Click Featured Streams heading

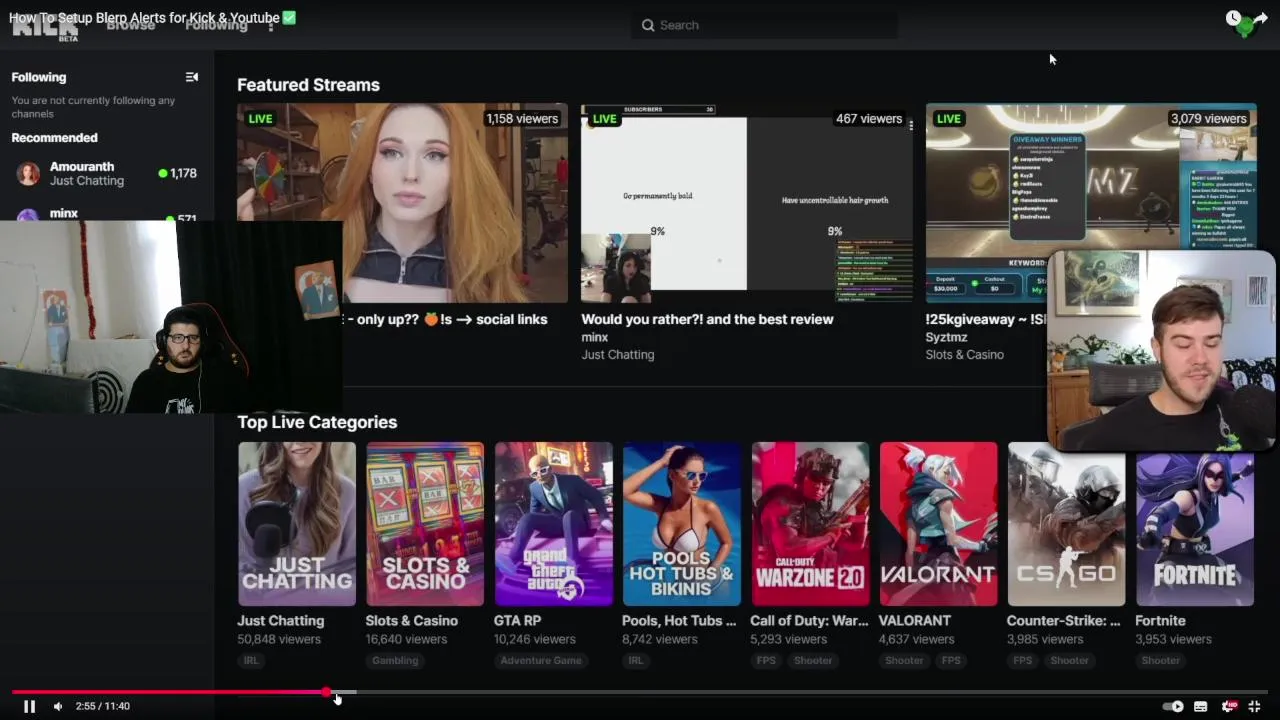pos(308,85)
